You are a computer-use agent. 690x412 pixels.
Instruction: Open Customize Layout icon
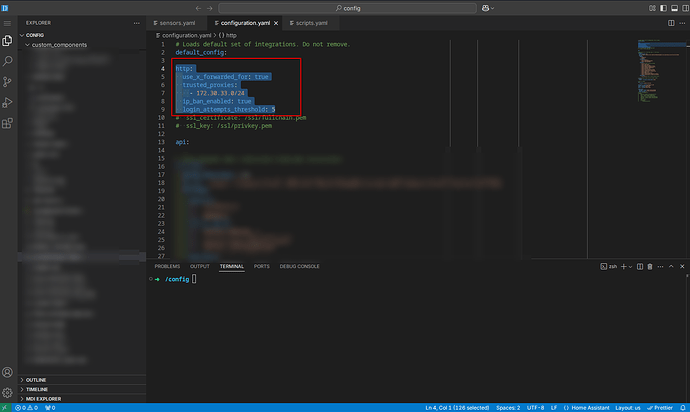(652, 8)
